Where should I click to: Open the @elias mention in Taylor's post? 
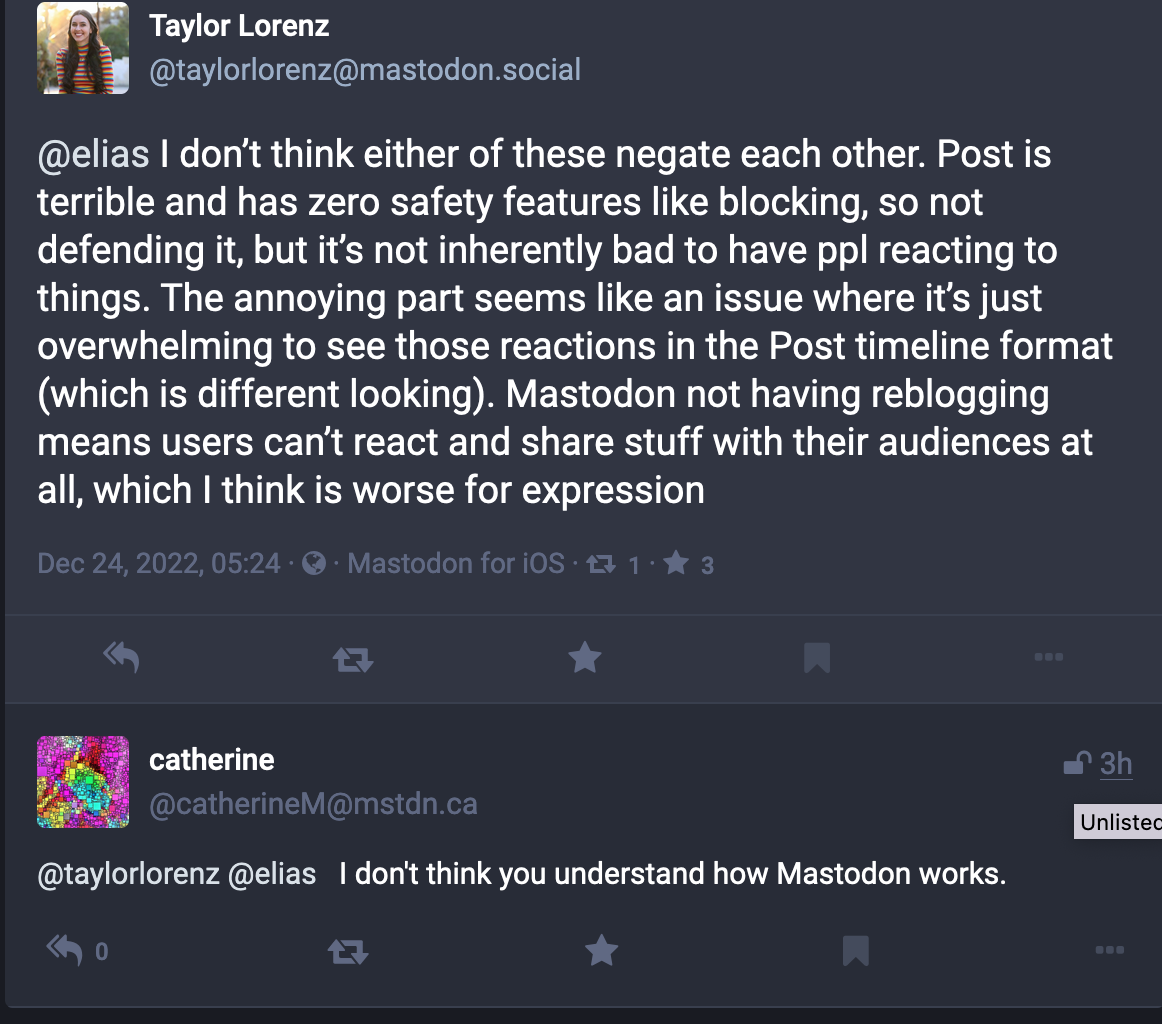[x=93, y=155]
